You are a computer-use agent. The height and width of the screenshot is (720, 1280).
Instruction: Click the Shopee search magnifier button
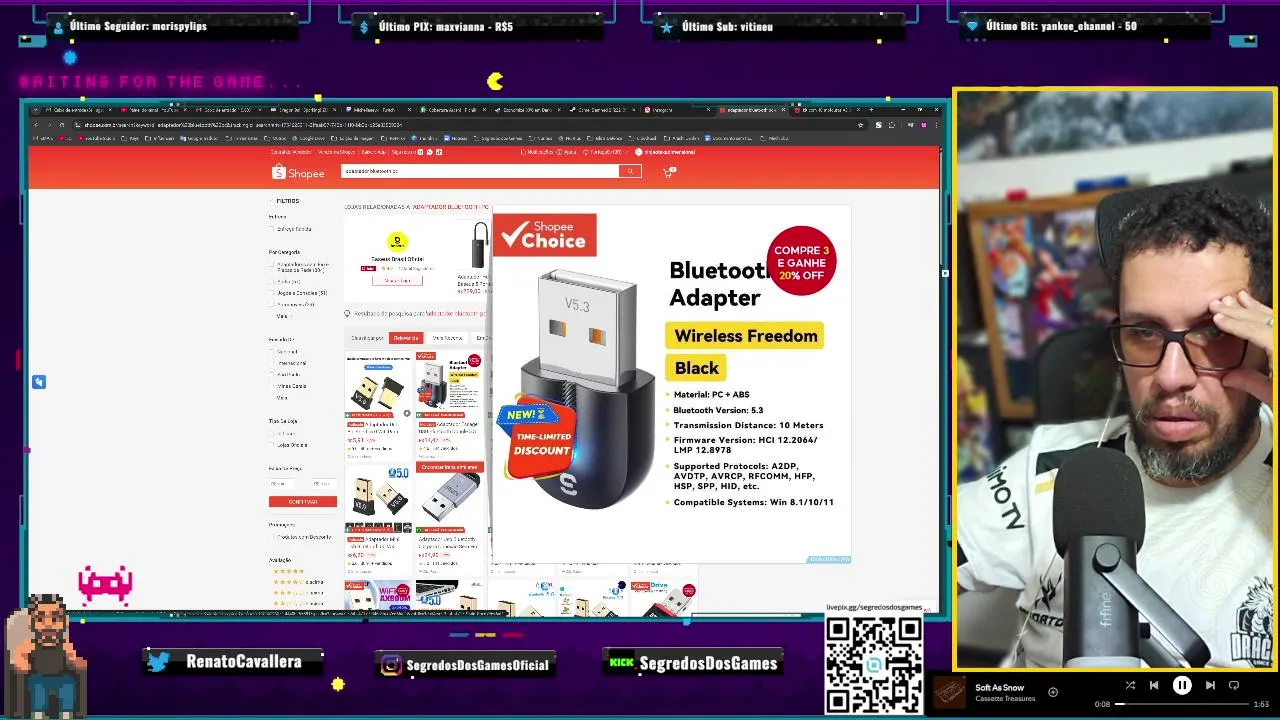click(x=630, y=171)
